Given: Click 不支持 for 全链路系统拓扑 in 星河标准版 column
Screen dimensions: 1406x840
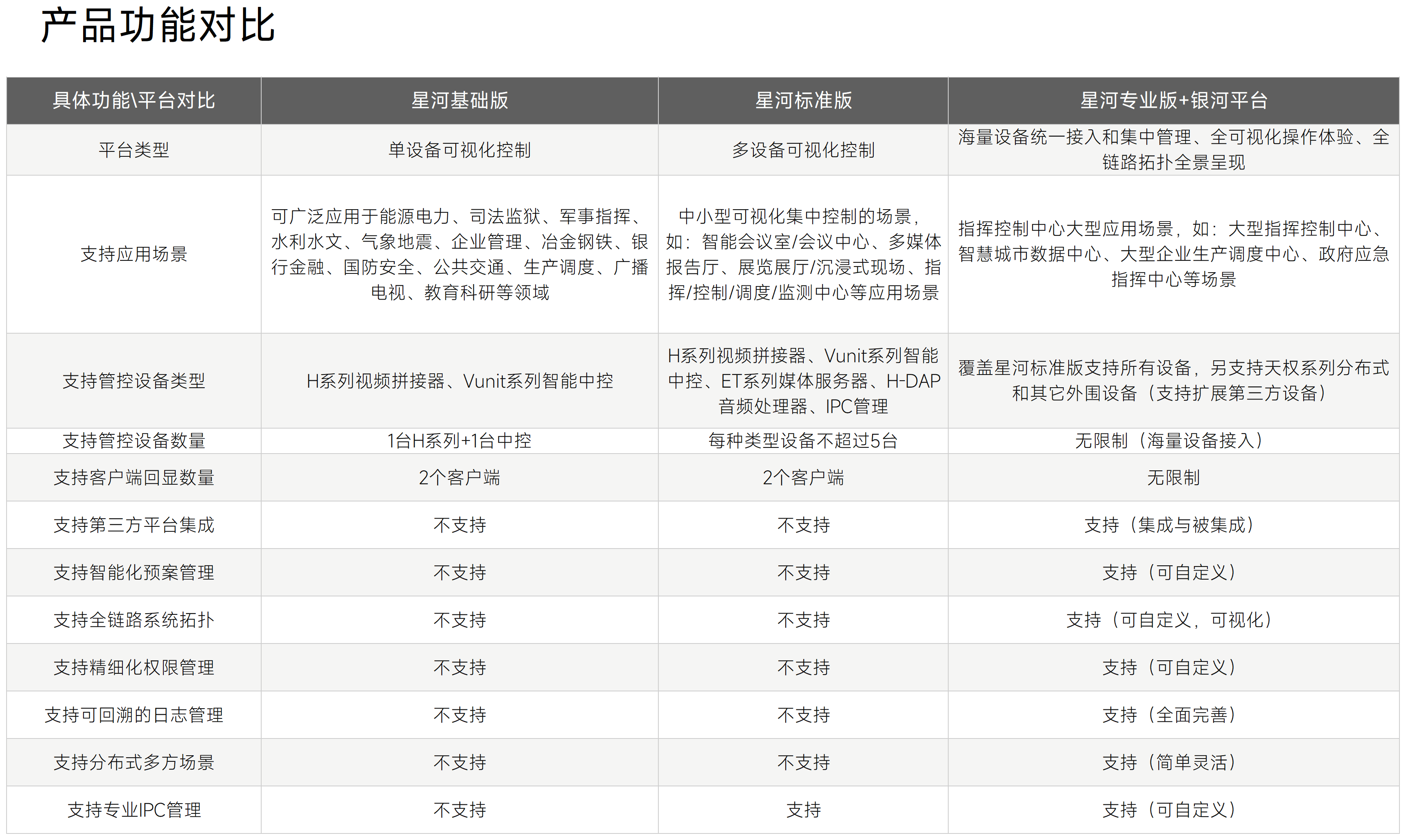Looking at the screenshot, I should point(803,620).
